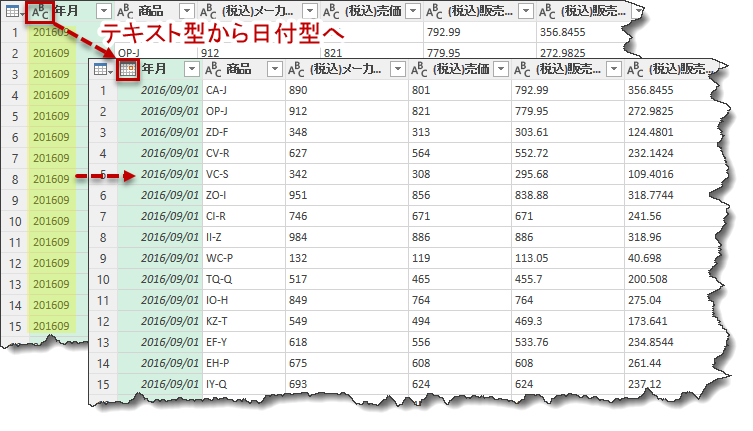
Task: Click the 2016/09/01 cell in the CA-J row
Action: [160, 90]
